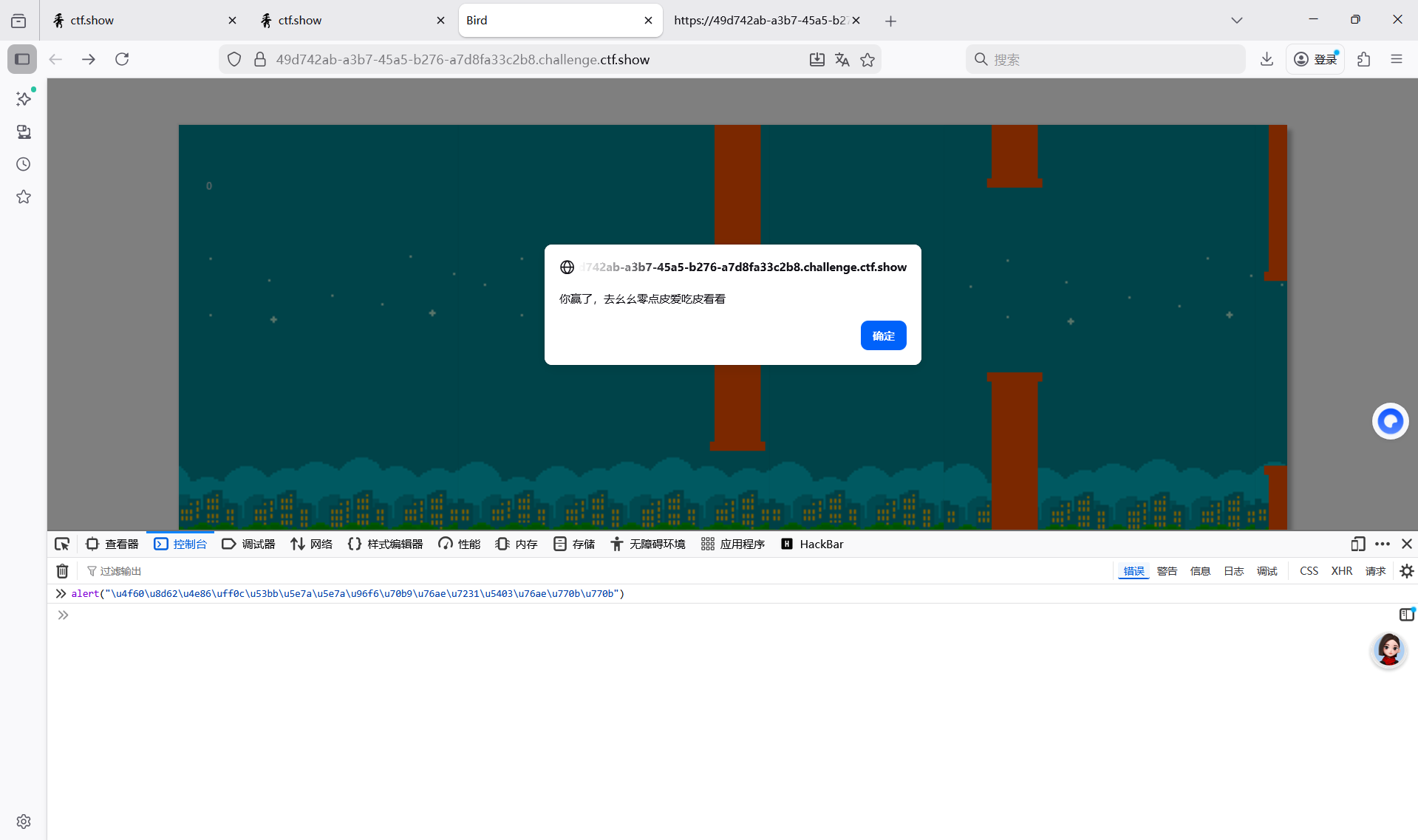Click the 确定 button in the alert dialog
The height and width of the screenshot is (840, 1418).
click(883, 335)
